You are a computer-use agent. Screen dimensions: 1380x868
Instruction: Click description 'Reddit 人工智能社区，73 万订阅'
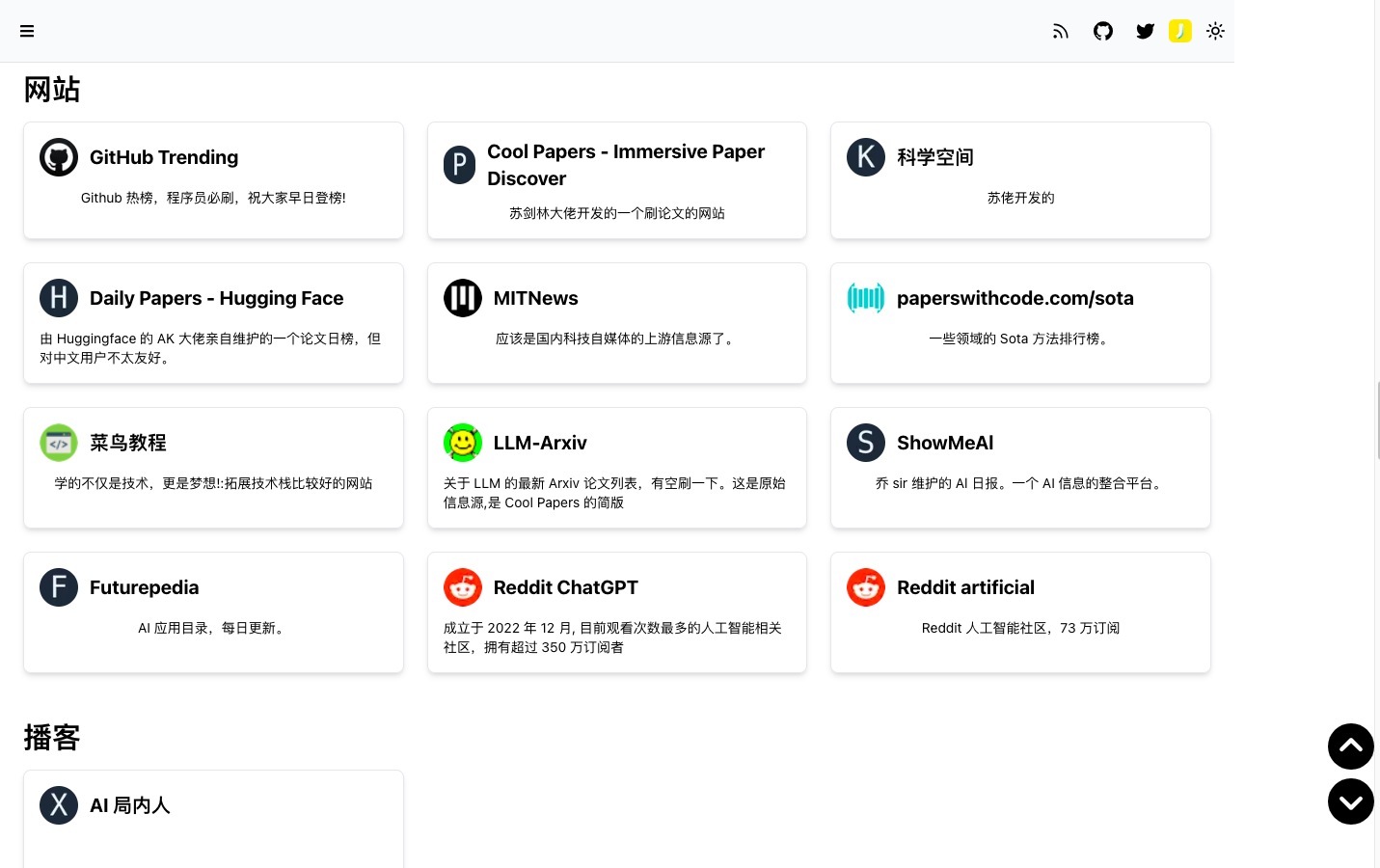(x=1020, y=628)
